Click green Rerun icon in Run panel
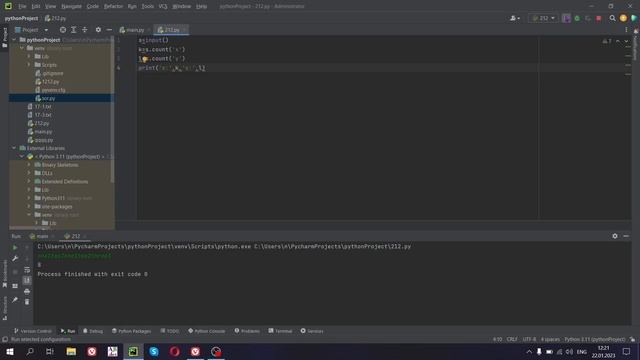640x360 pixels. coord(15,247)
